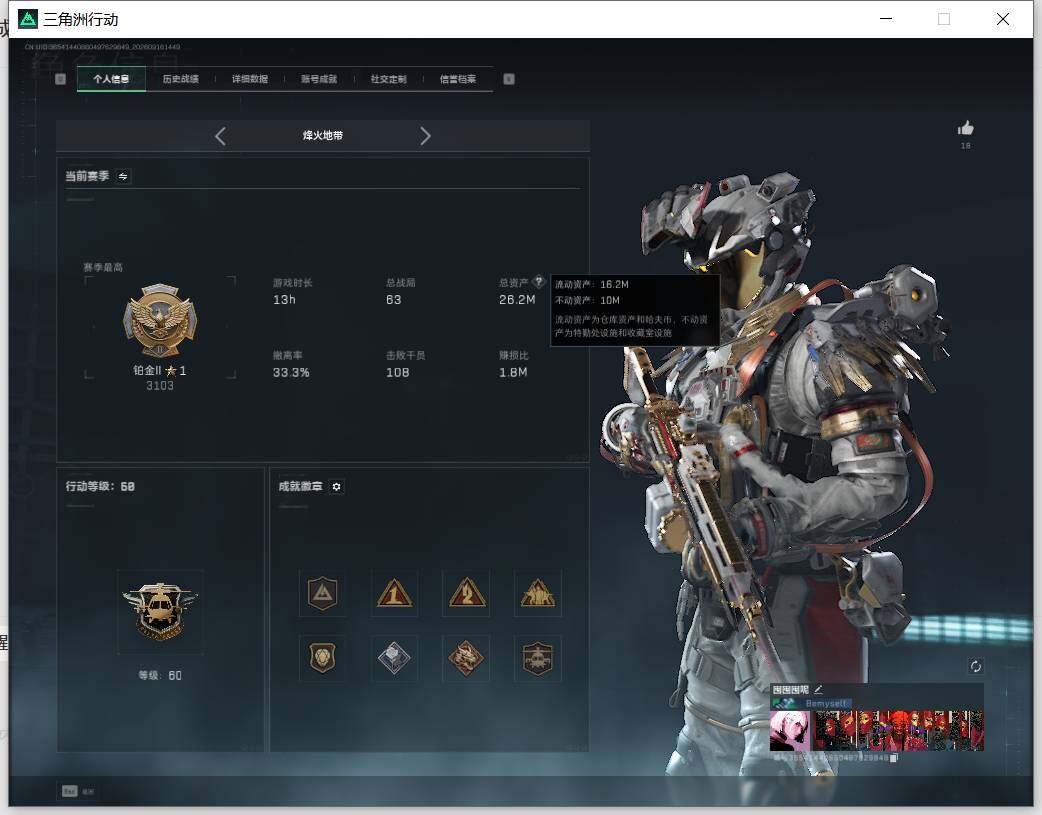Viewport: 1042px width, 815px height.
Task: Click the 总资产 value 26.2M
Action: coord(517,300)
